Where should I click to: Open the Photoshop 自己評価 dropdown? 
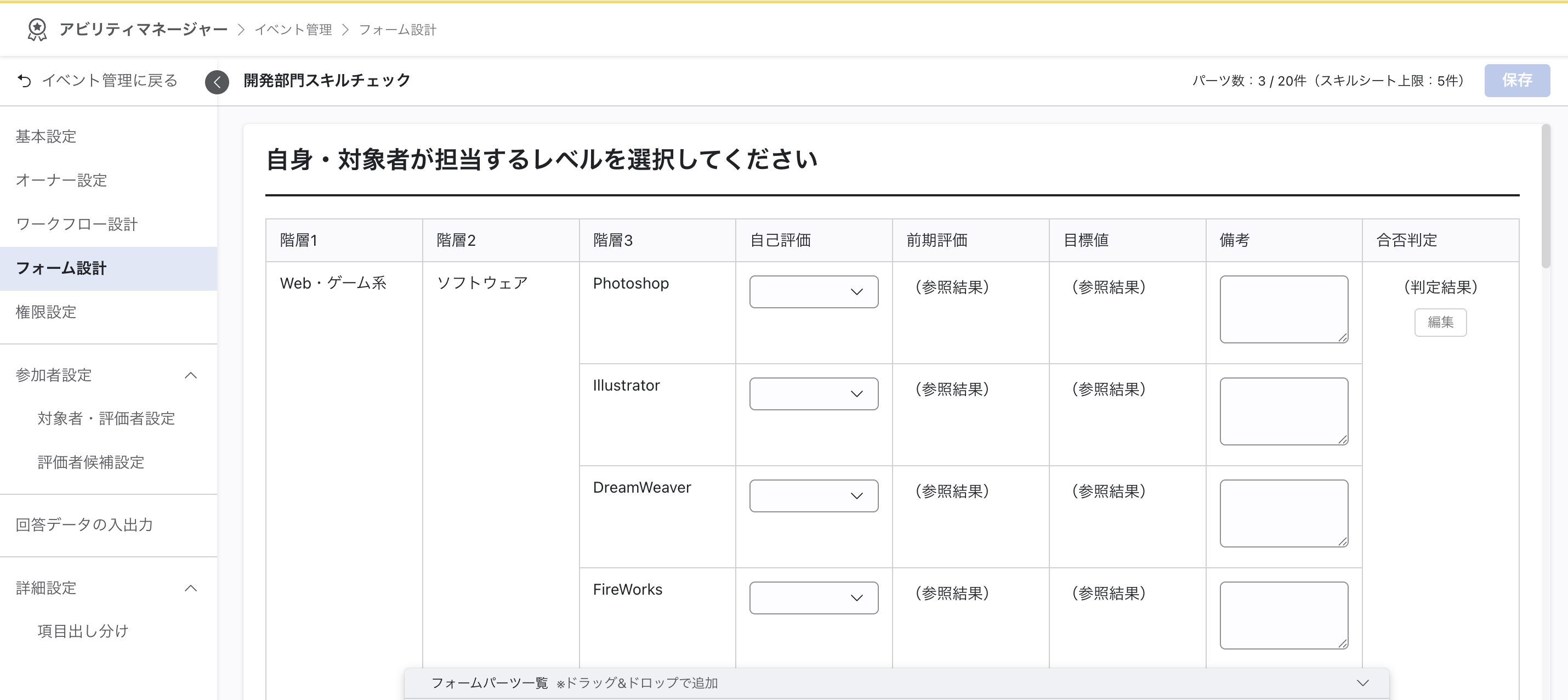[x=813, y=292]
